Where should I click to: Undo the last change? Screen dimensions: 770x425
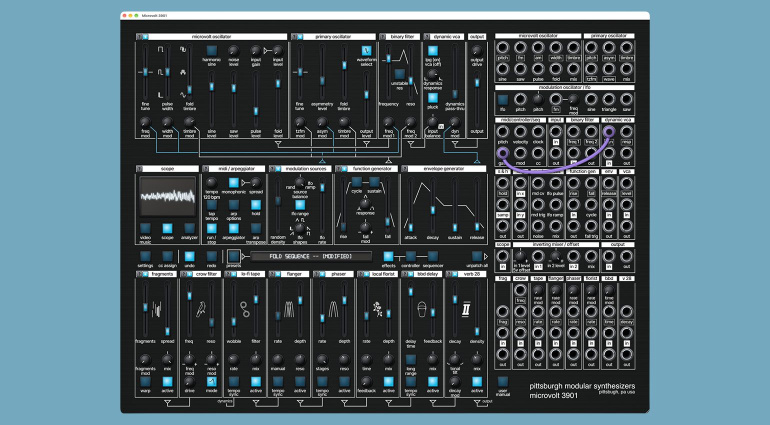190,256
